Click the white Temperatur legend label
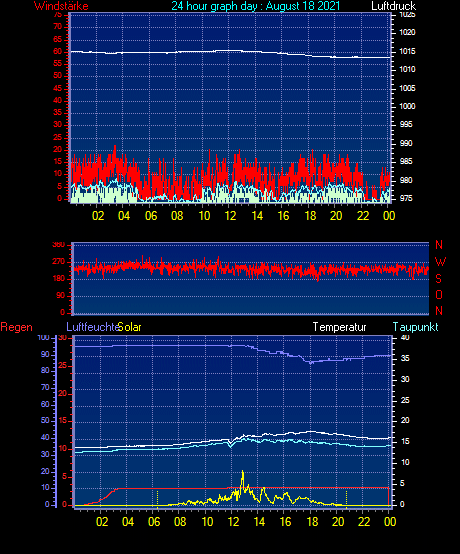The image size is (460, 554). 340,327
